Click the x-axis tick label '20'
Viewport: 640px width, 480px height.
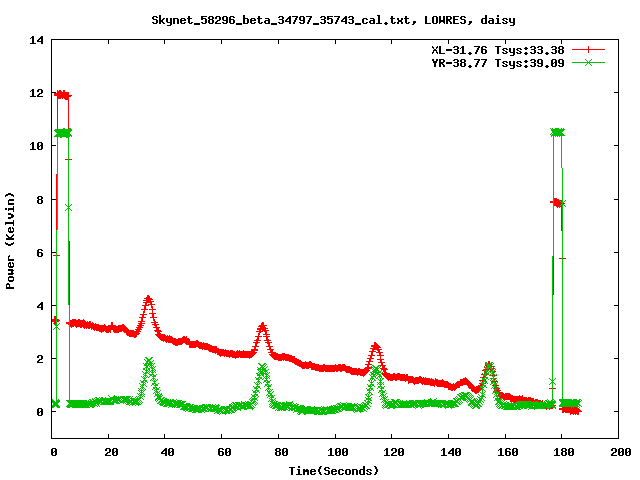pos(111,452)
